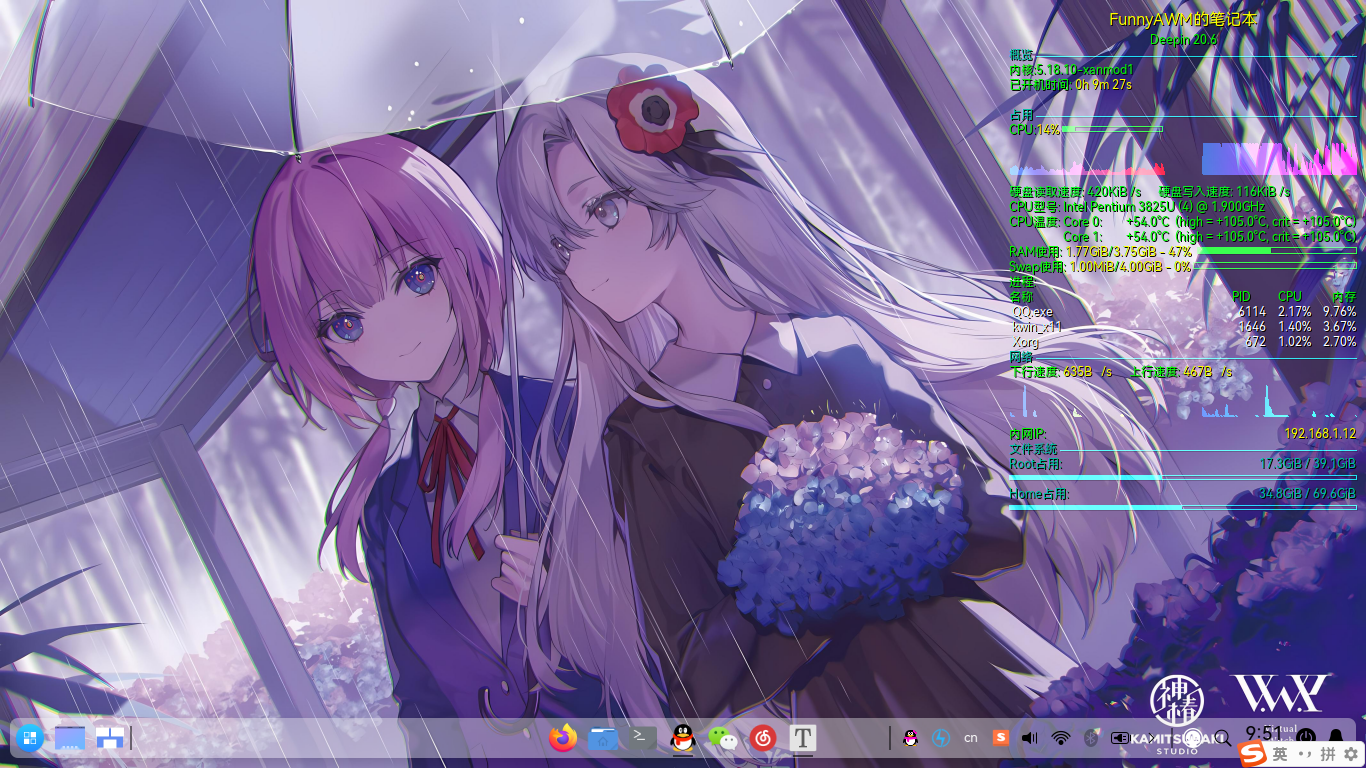
Task: Open the Deepin launcher
Action: (x=28, y=739)
